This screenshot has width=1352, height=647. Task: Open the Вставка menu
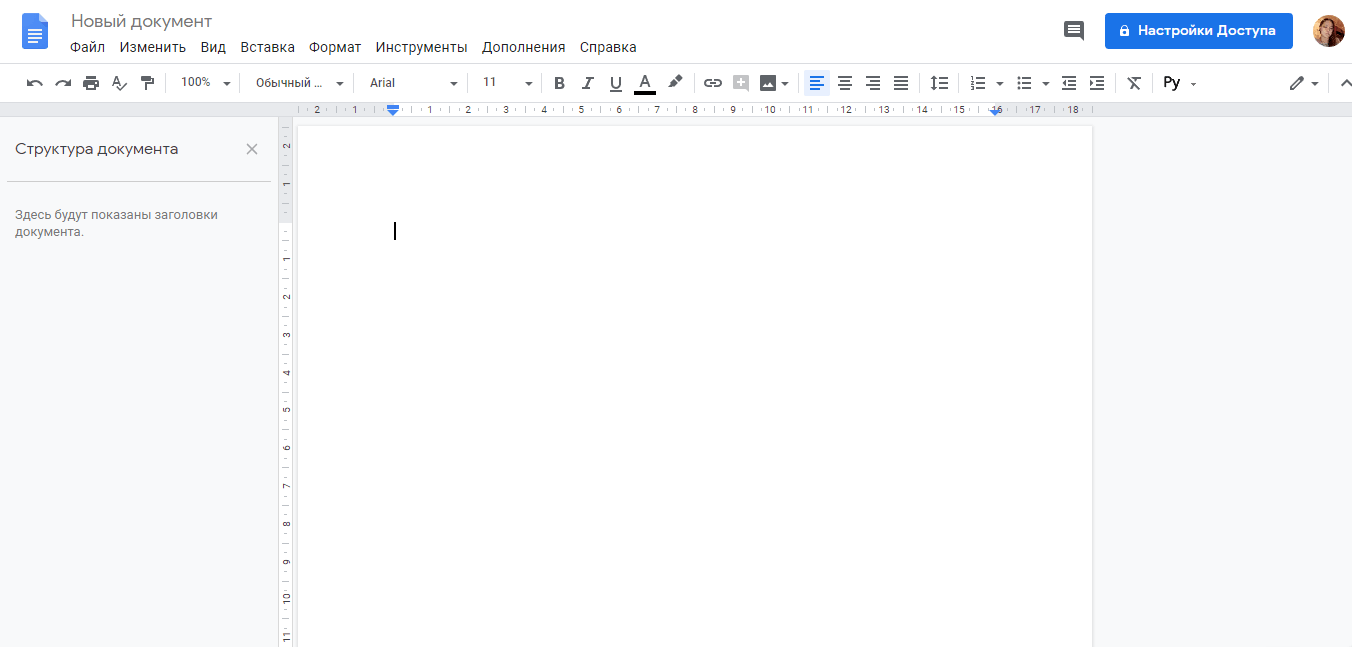click(266, 47)
